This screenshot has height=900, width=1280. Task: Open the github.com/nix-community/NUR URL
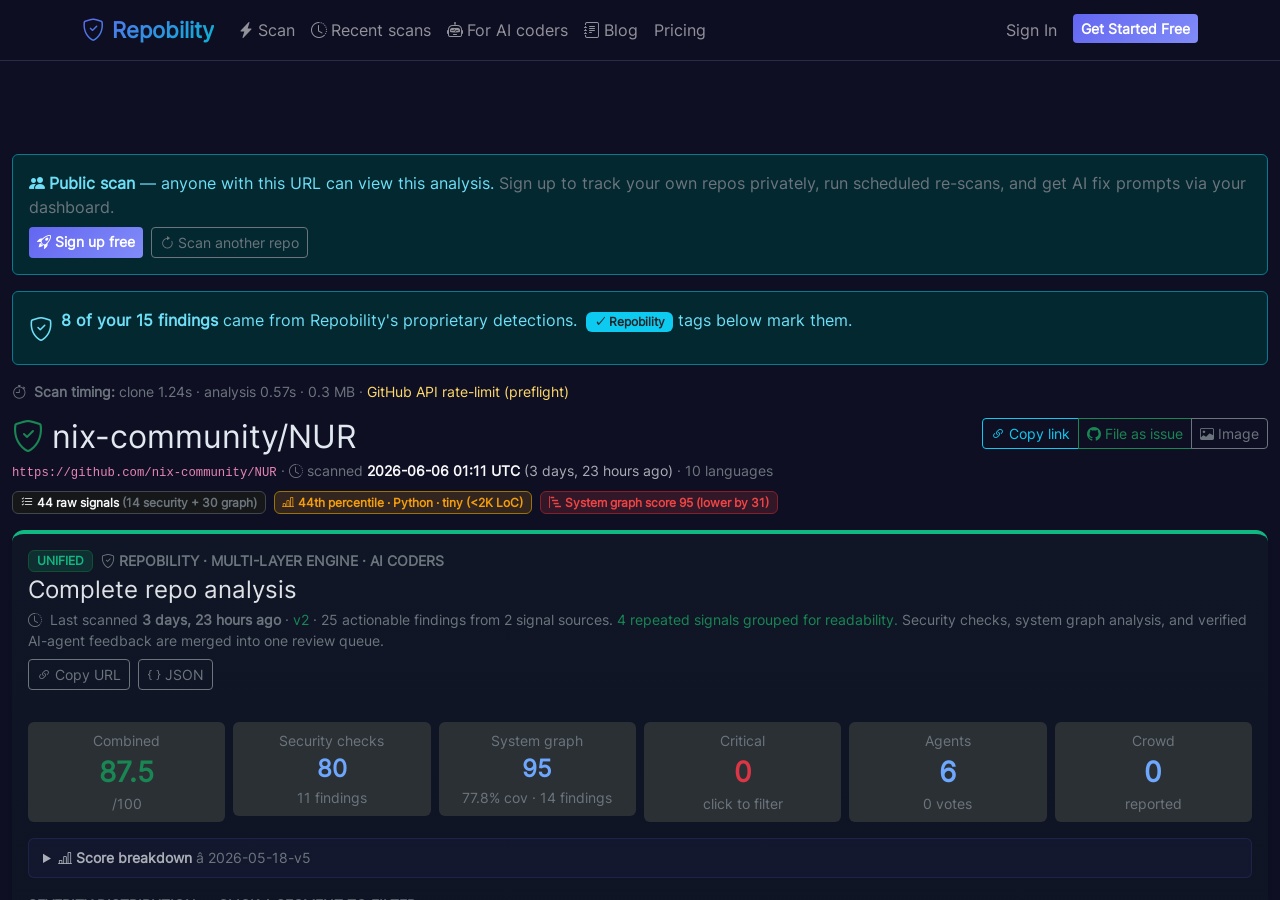click(x=144, y=472)
